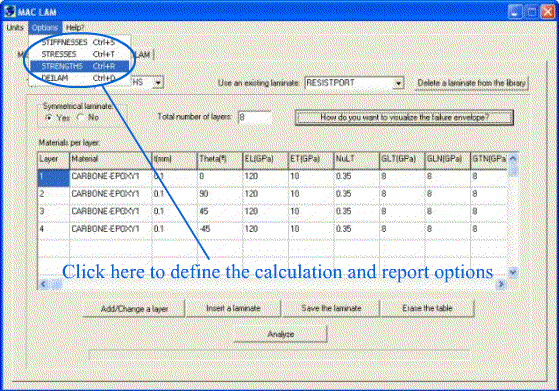
Task: Expand the existing laminate RESISTPORT dropdown
Action: point(398,83)
